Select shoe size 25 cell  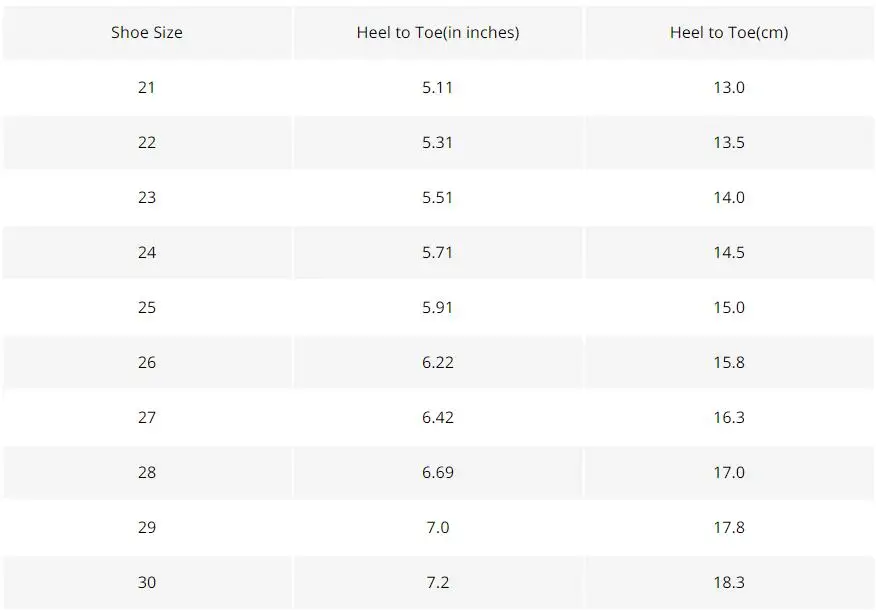146,308
